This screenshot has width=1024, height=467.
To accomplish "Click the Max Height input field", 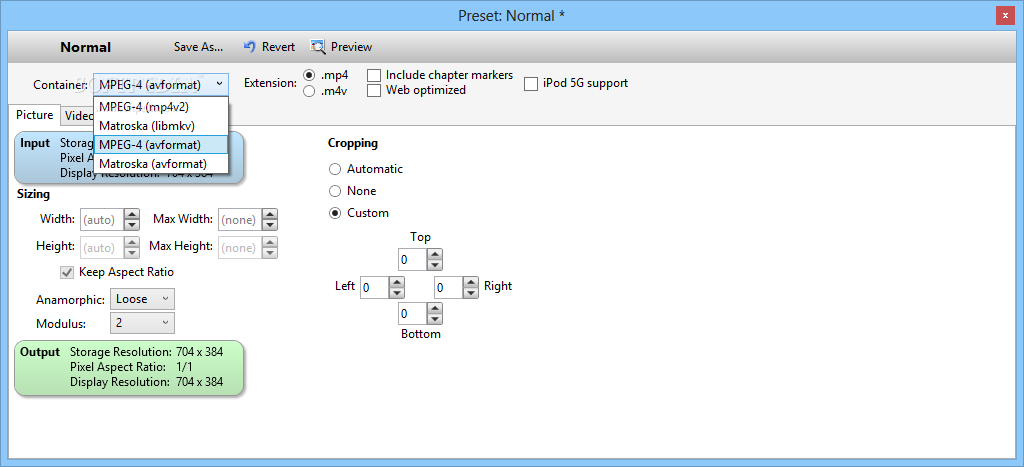I will [x=240, y=248].
